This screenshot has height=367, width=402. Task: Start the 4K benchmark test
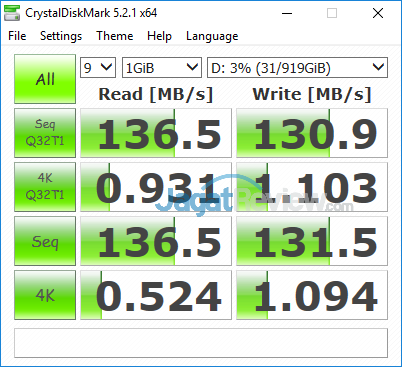45,295
